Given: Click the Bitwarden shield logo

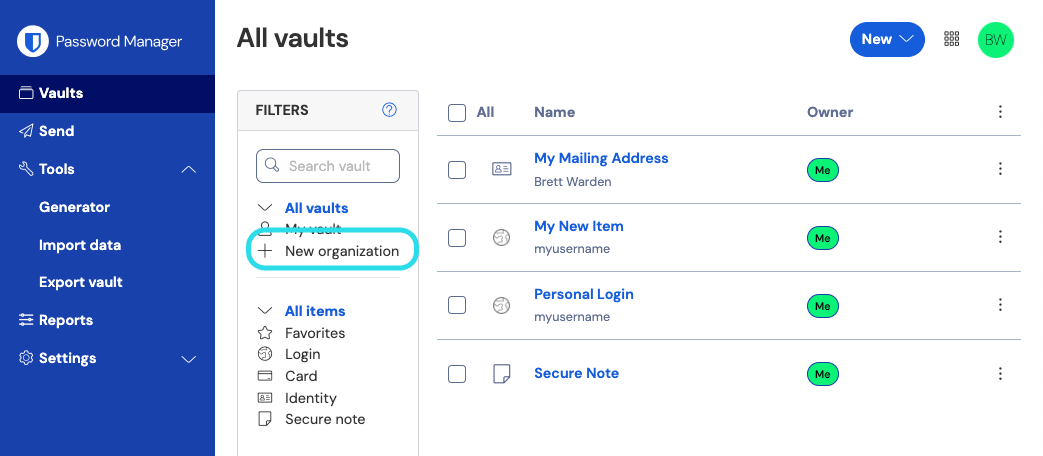Looking at the screenshot, I should [33, 41].
